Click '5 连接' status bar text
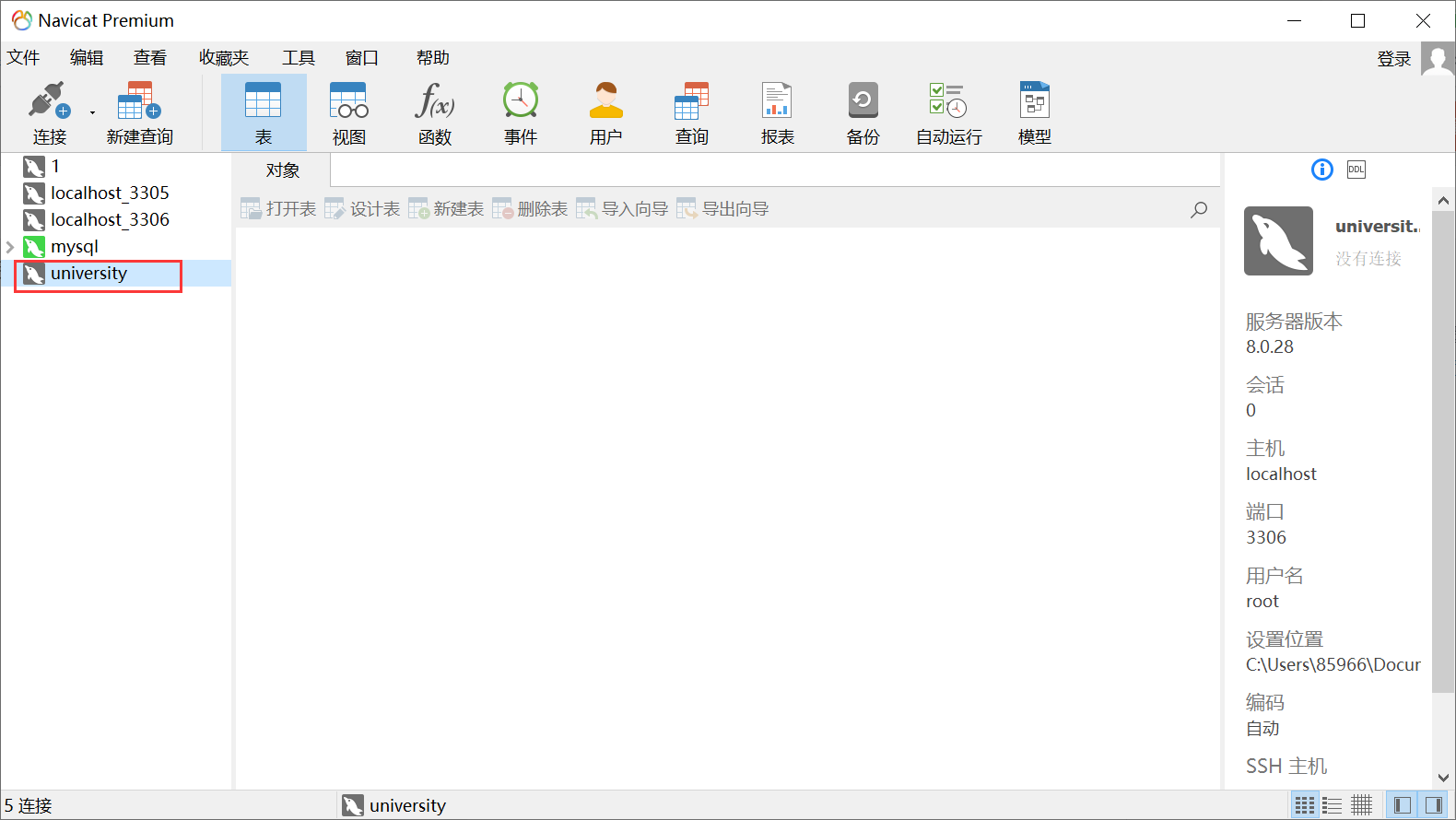1456x820 pixels. (28, 806)
